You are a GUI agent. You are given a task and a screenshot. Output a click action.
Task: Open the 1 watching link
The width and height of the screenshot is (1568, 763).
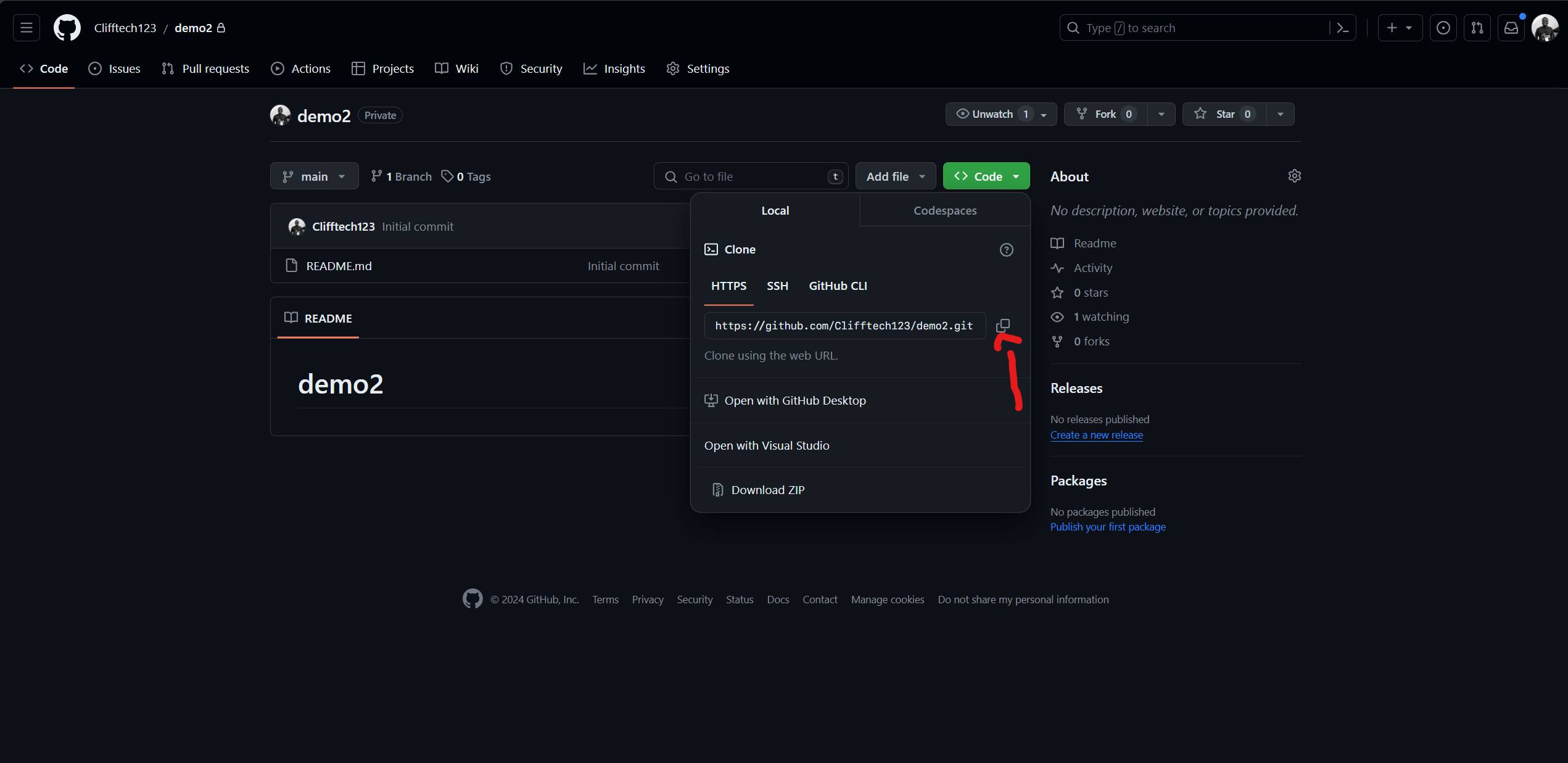point(1090,316)
